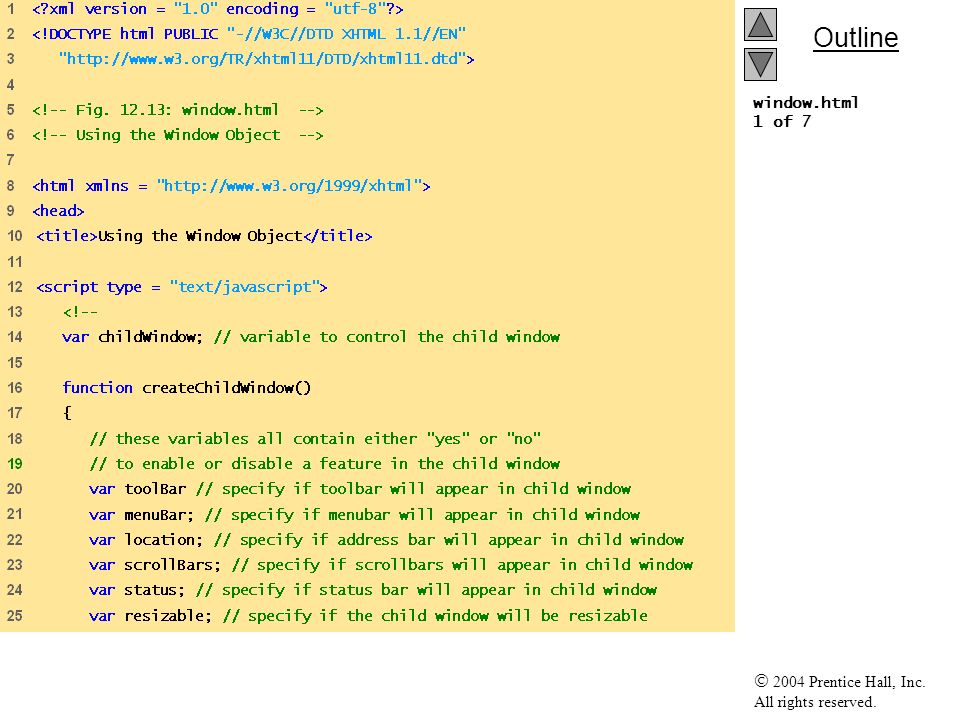
Task: Click the comment about "yes" or "no" variables
Action: click(315, 438)
